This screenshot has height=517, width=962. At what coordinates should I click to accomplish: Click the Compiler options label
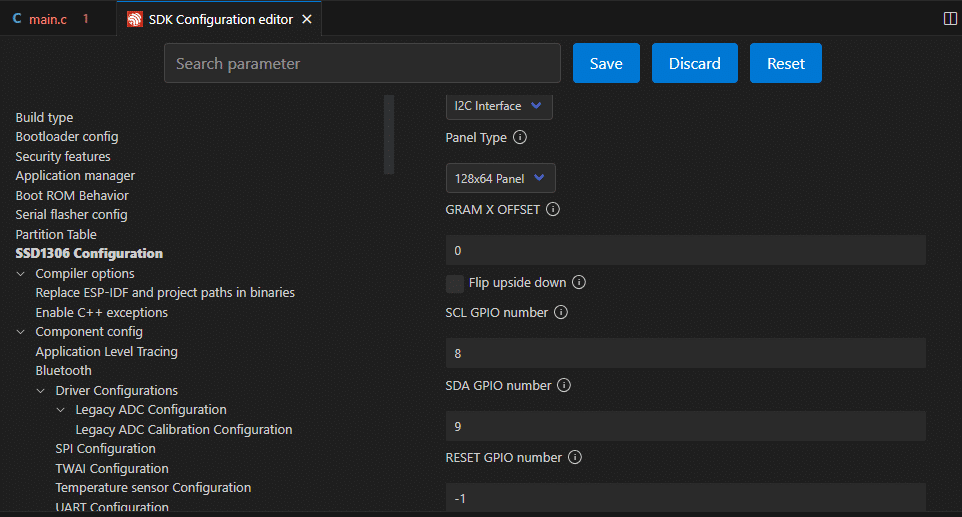[85, 274]
